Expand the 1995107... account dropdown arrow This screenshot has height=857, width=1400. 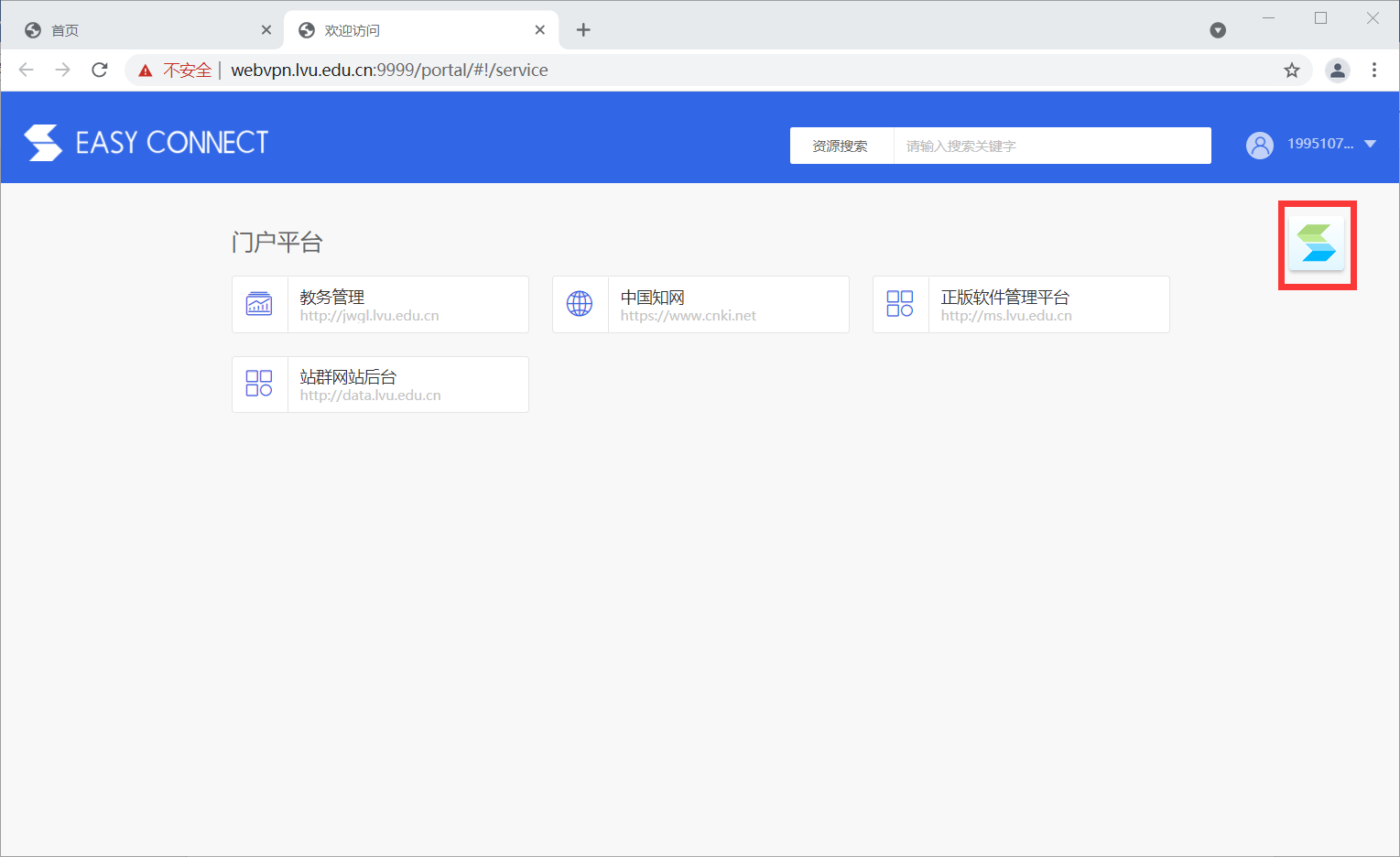(x=1371, y=145)
